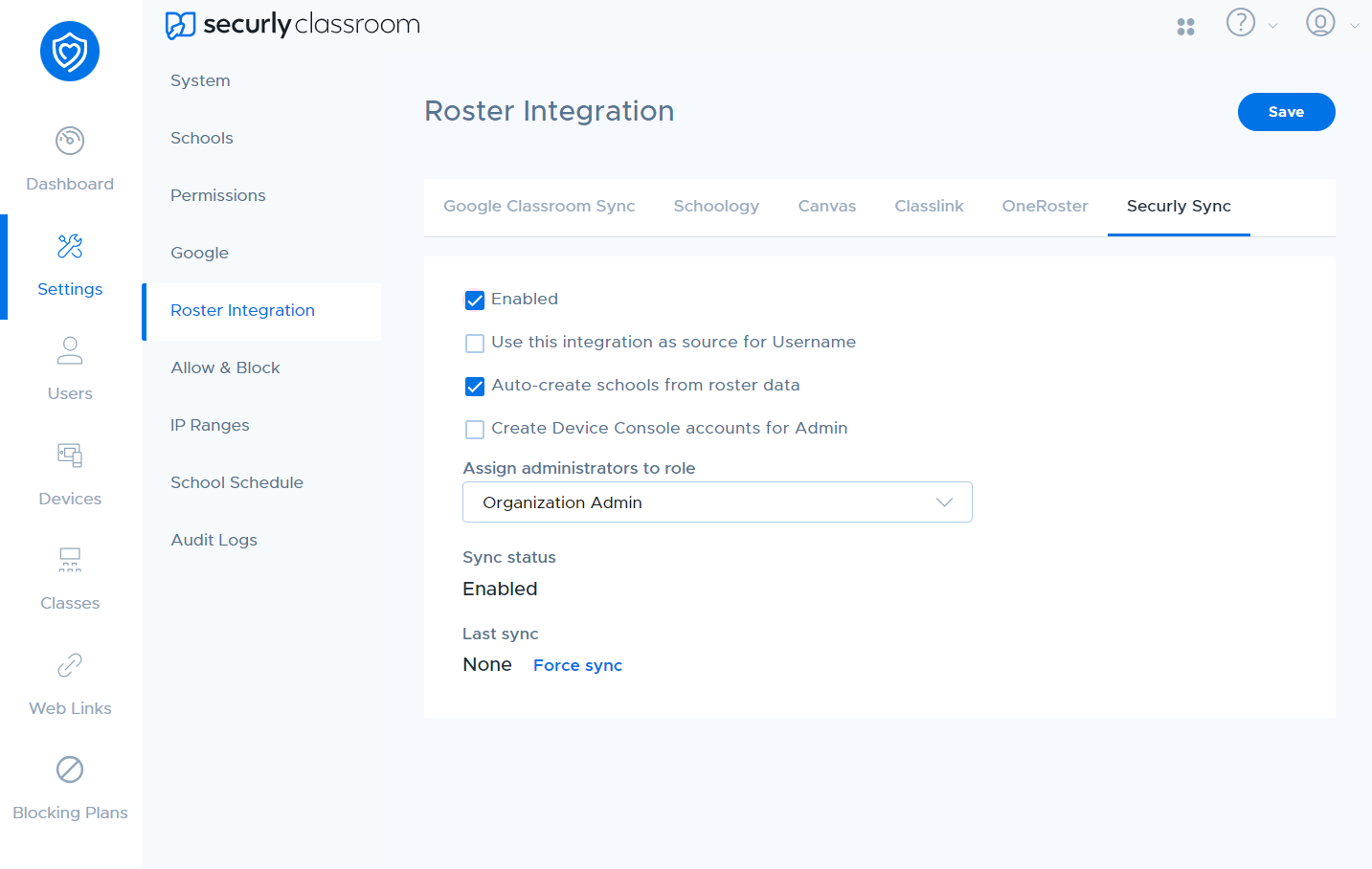Select Roster Integration menu item

[x=261, y=311]
